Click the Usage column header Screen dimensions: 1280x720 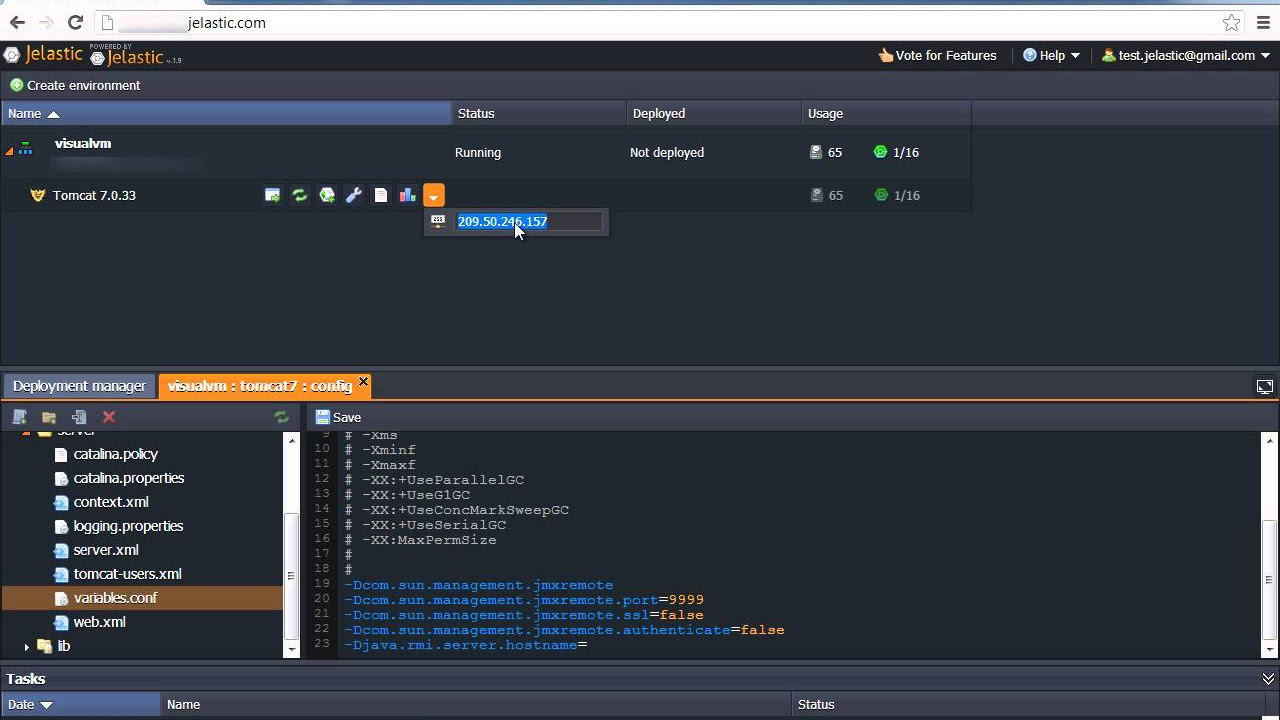click(886, 113)
